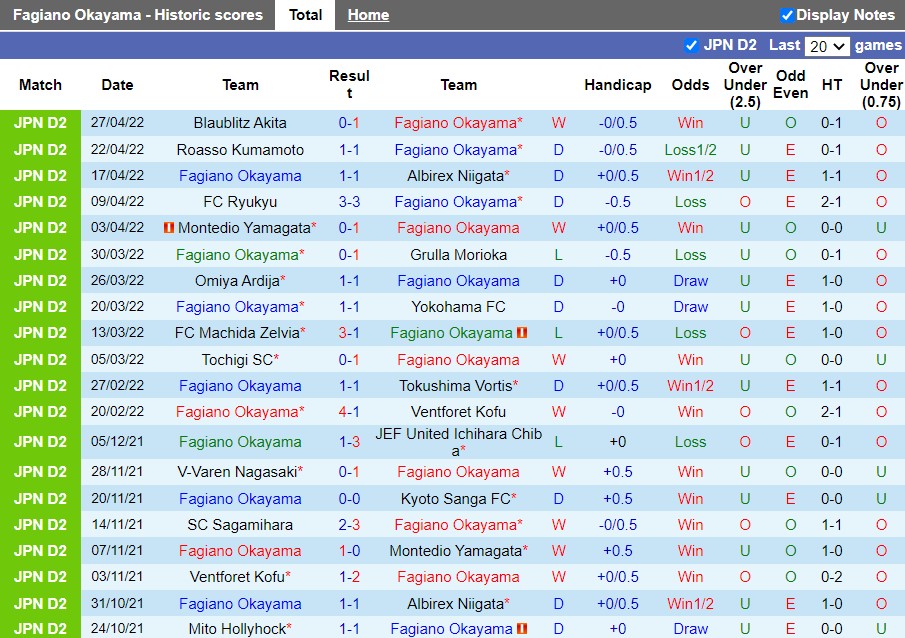
Task: Click the JPN D2 league label in the first row
Action: (x=40, y=123)
